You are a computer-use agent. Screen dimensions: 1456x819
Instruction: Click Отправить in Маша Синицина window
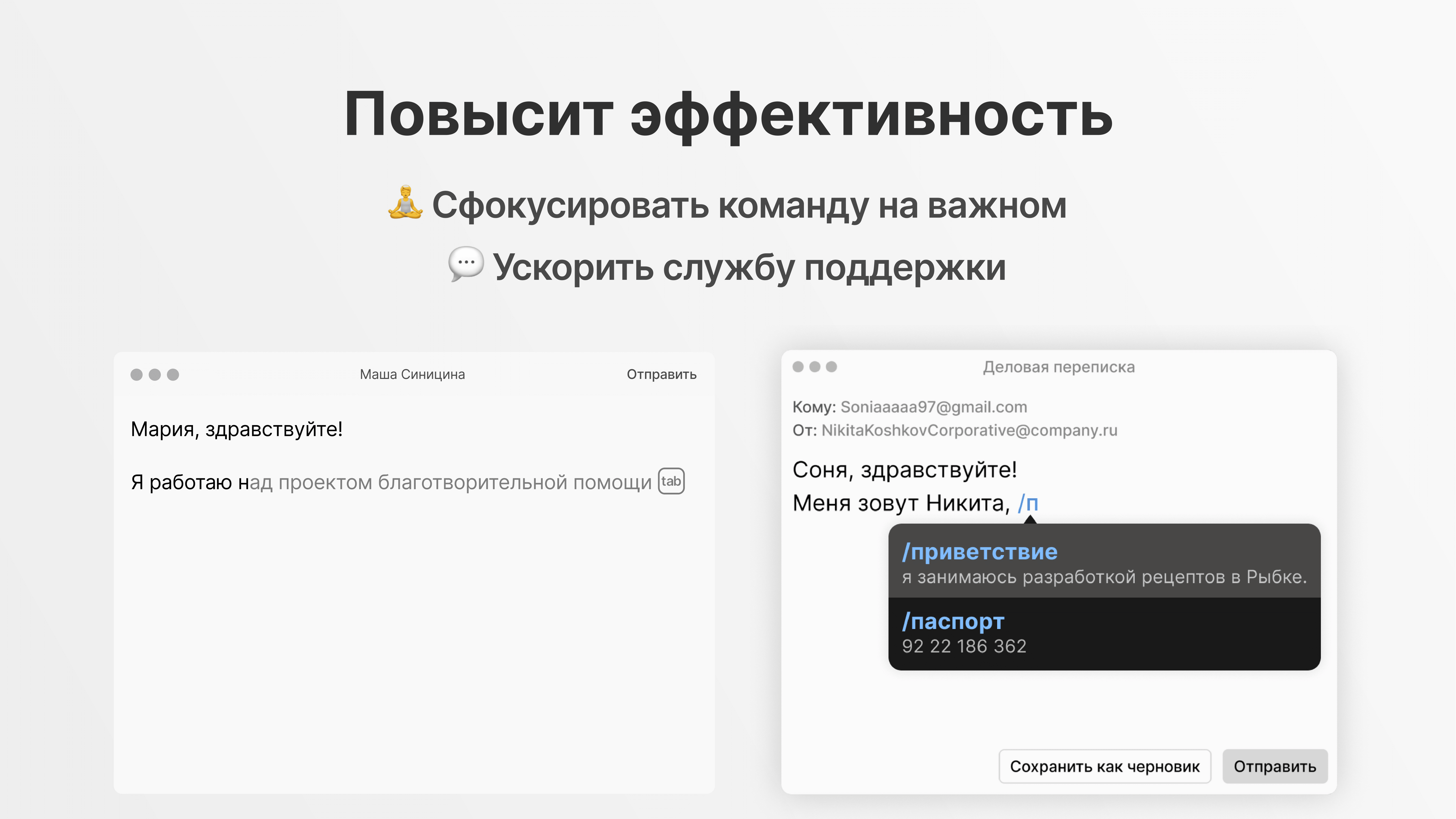click(661, 374)
